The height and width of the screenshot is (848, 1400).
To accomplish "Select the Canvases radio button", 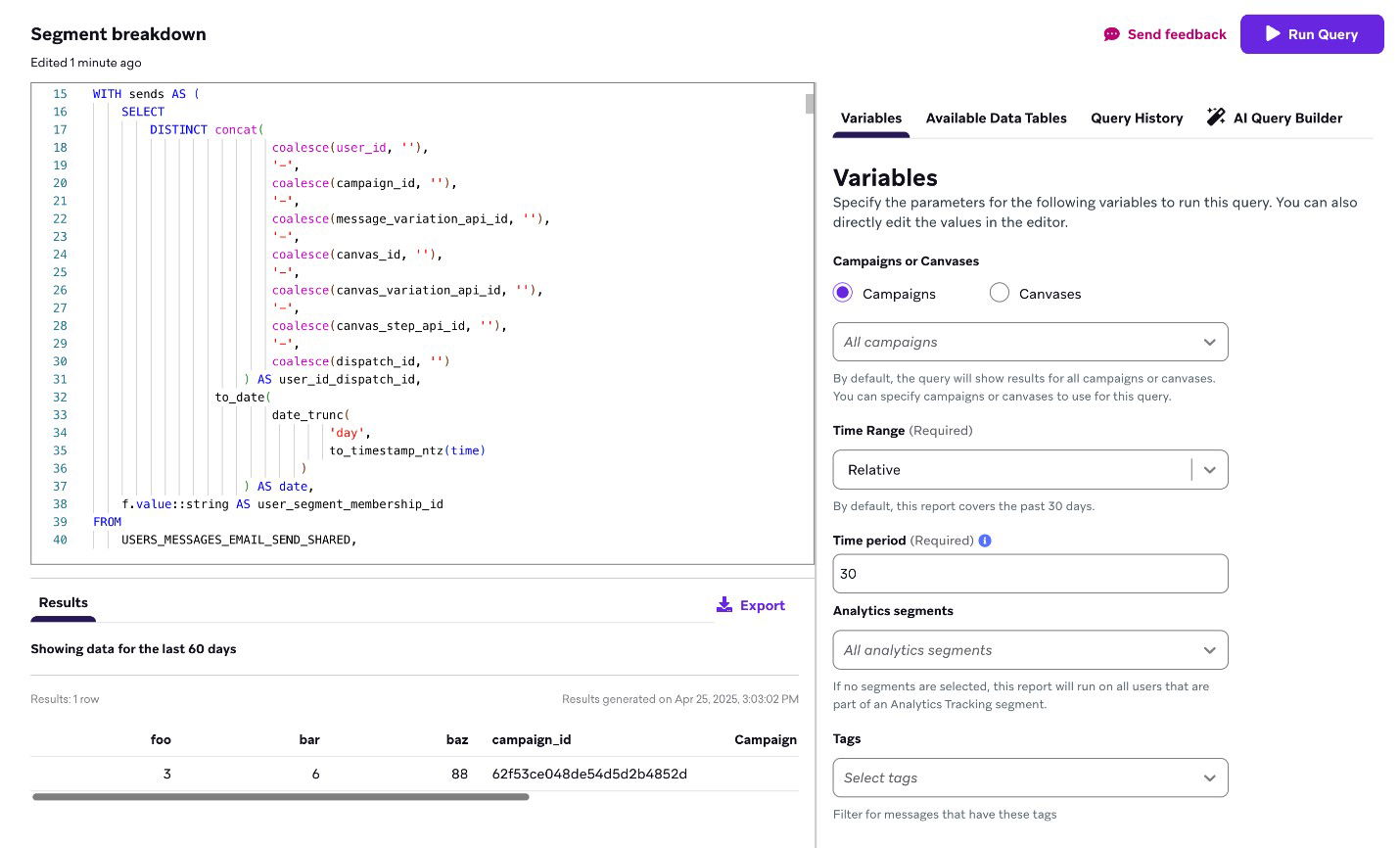I will coord(999,292).
